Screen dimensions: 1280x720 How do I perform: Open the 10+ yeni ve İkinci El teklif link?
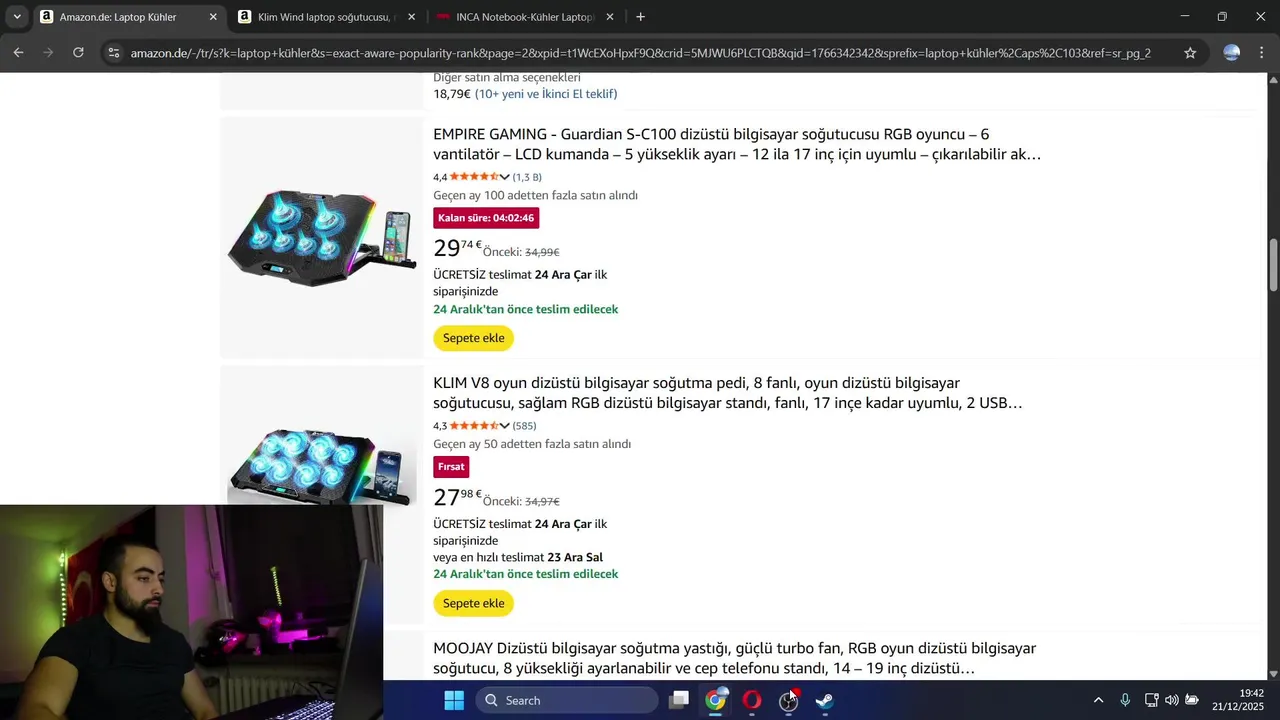coord(546,94)
